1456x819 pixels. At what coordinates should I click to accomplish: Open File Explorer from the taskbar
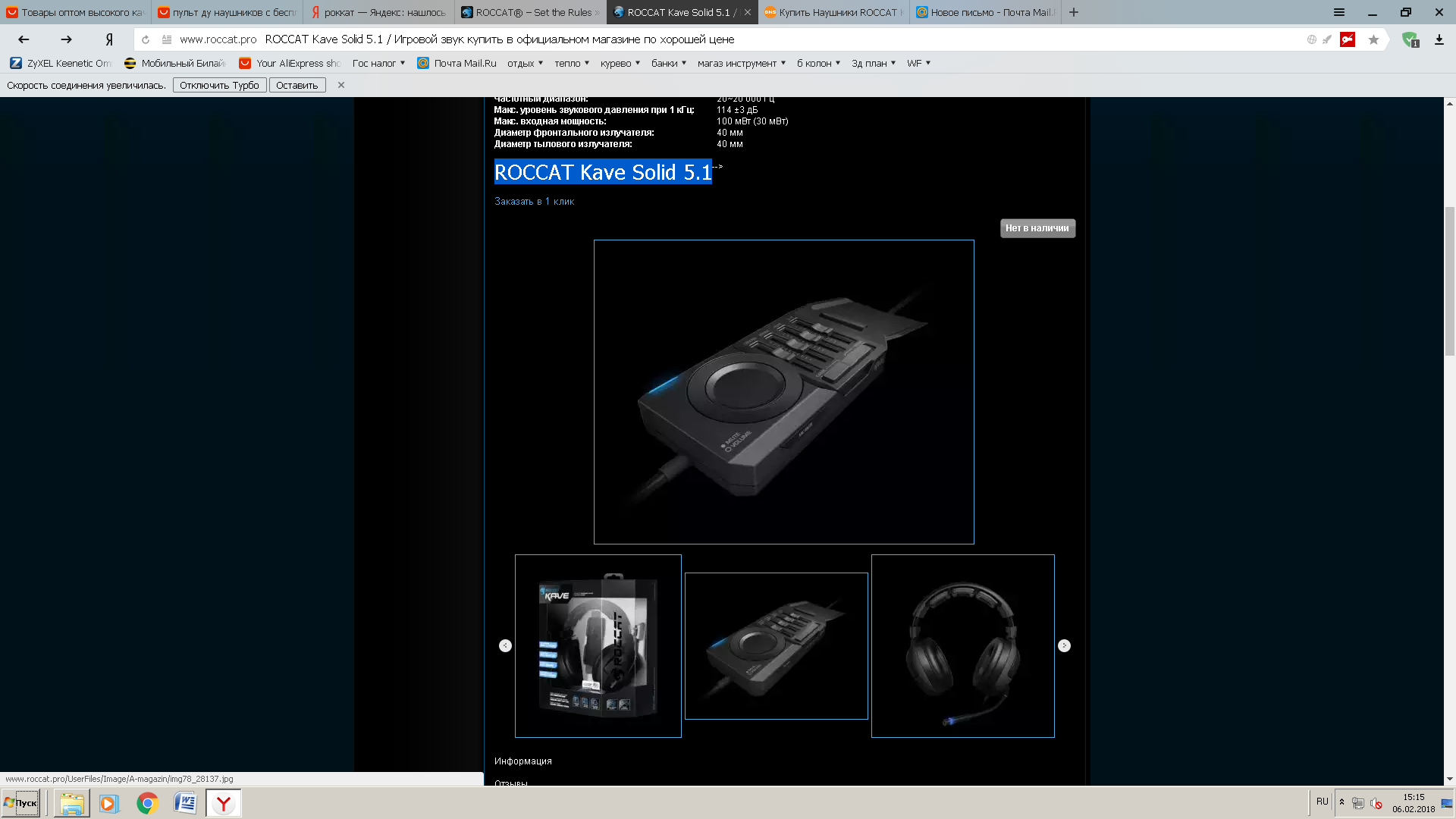click(72, 803)
